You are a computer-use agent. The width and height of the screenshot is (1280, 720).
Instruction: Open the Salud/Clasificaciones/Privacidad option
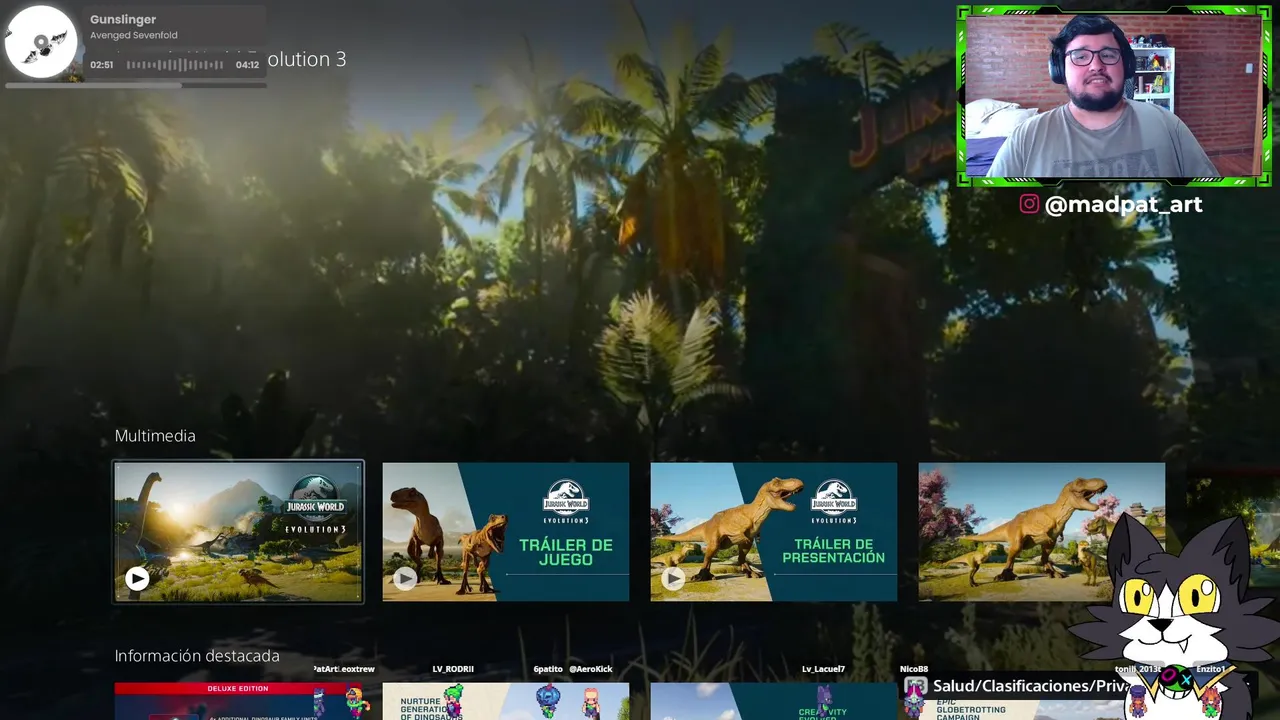pyautogui.click(x=1030, y=686)
